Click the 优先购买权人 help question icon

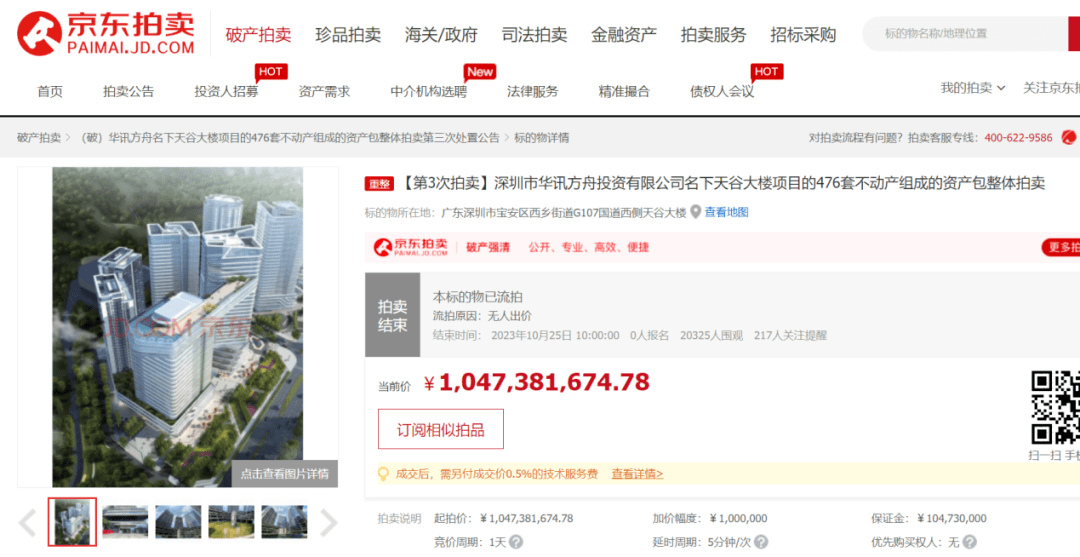coord(970,543)
